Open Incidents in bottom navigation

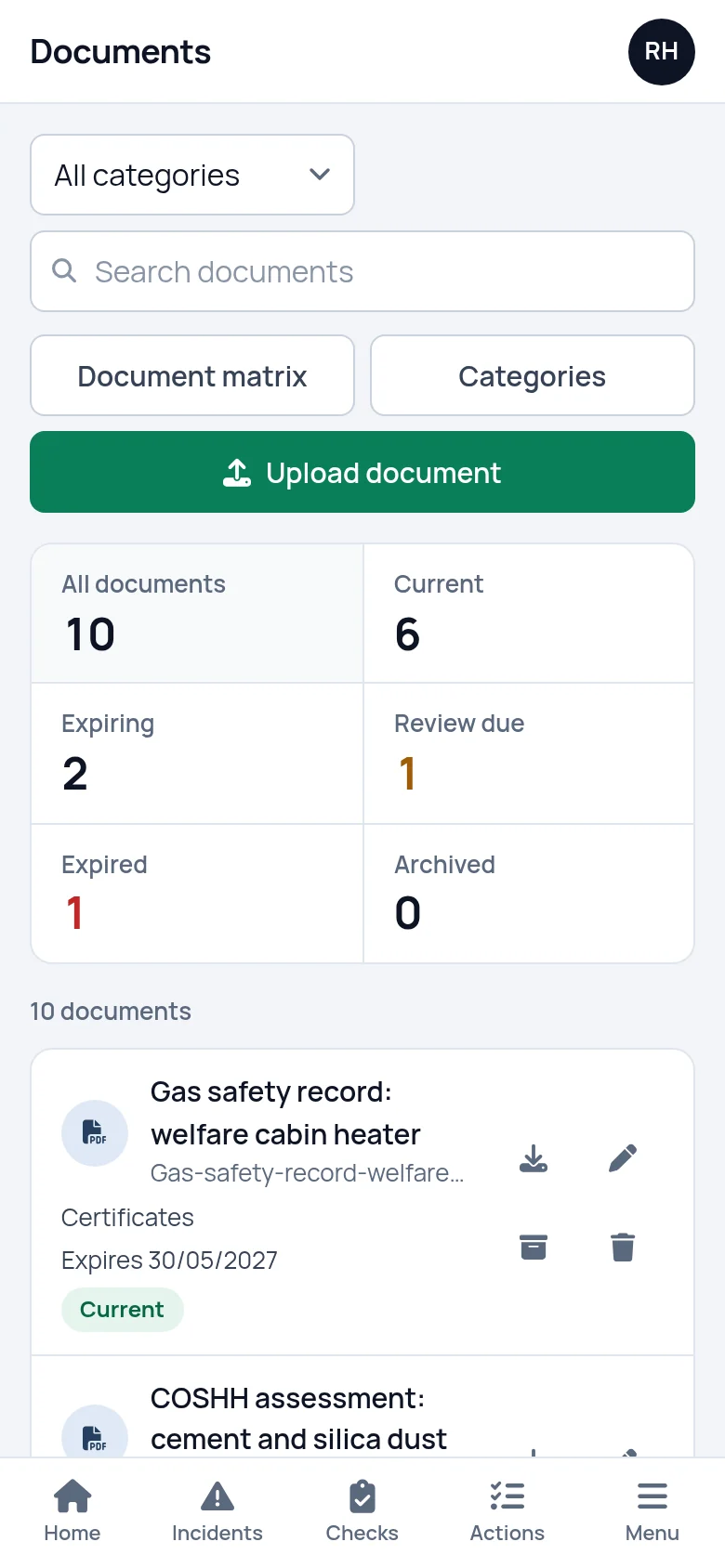coord(217,1511)
